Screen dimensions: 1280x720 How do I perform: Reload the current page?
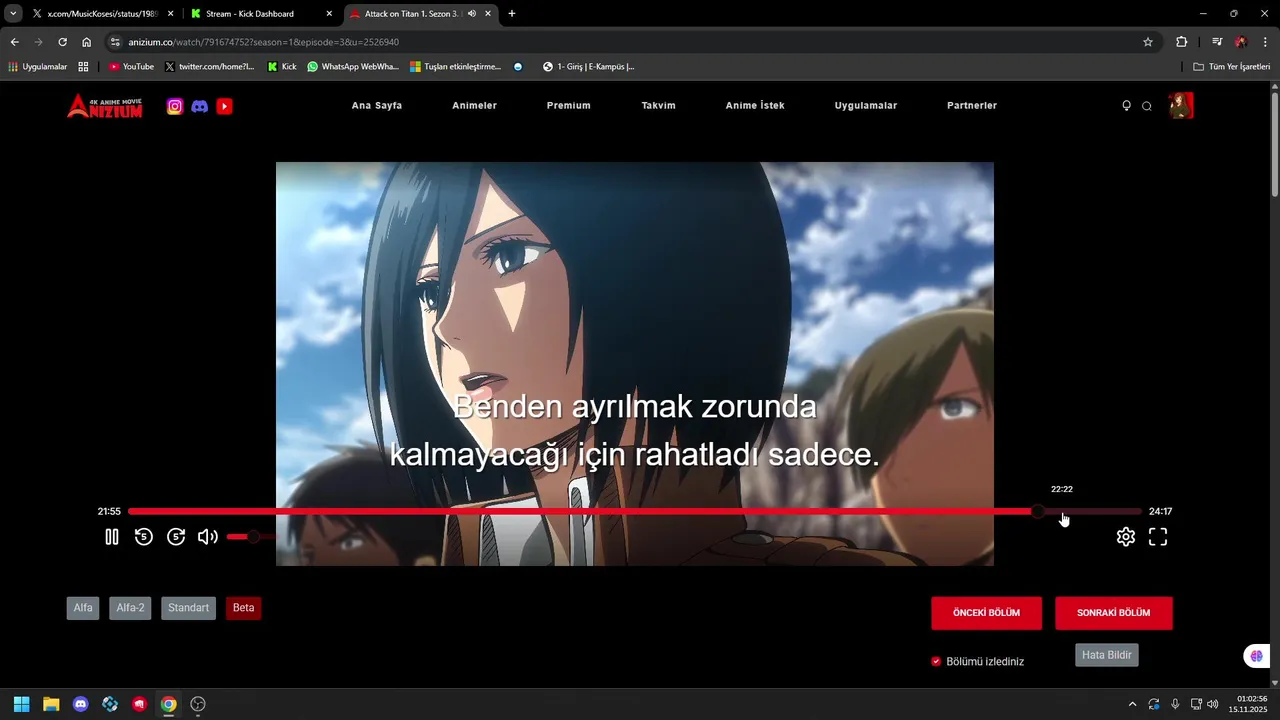point(62,42)
